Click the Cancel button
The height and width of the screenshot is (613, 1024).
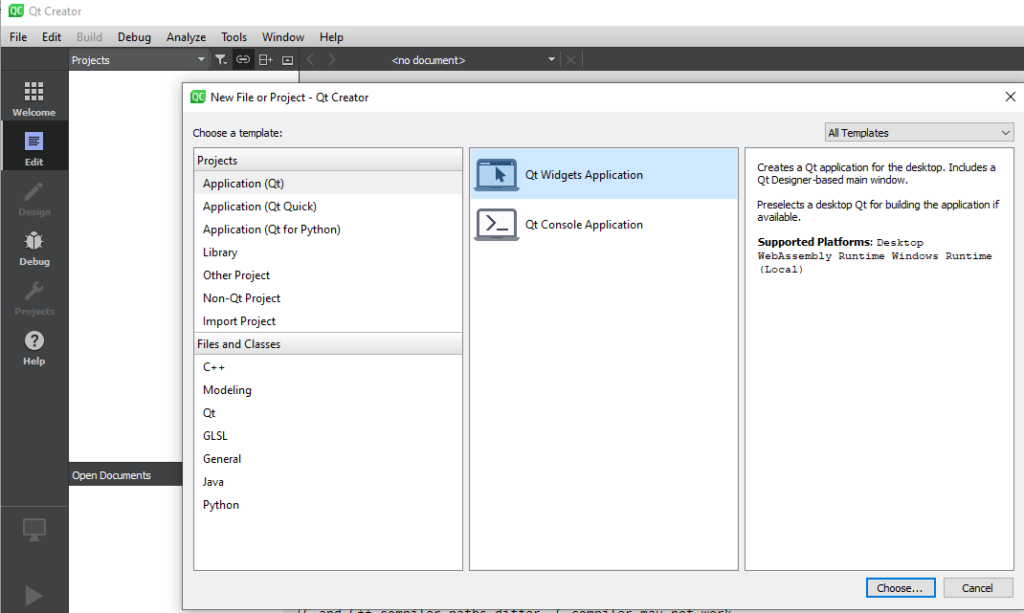pyautogui.click(x=978, y=588)
